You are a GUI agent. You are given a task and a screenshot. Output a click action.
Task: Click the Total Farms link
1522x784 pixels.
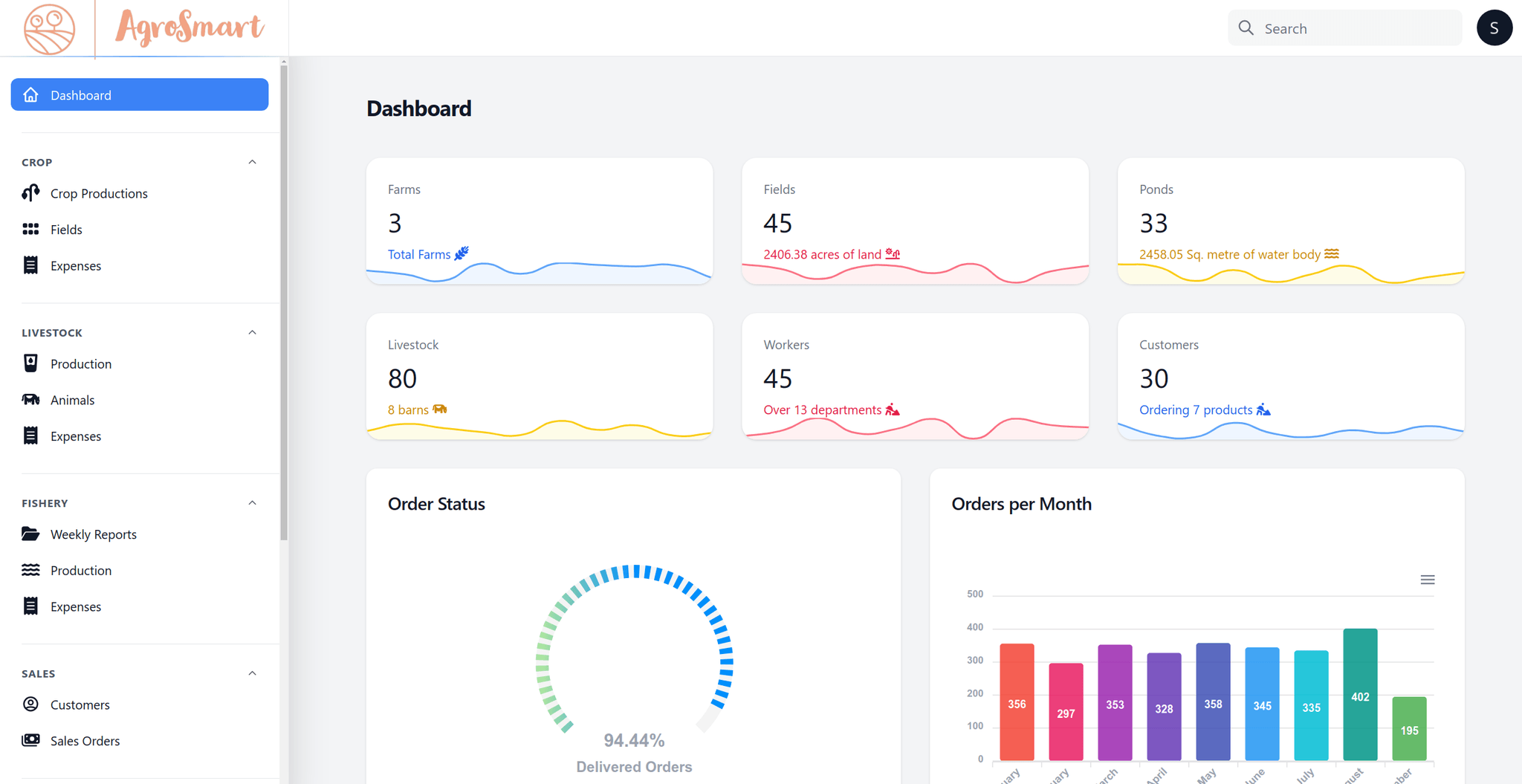pyautogui.click(x=419, y=254)
